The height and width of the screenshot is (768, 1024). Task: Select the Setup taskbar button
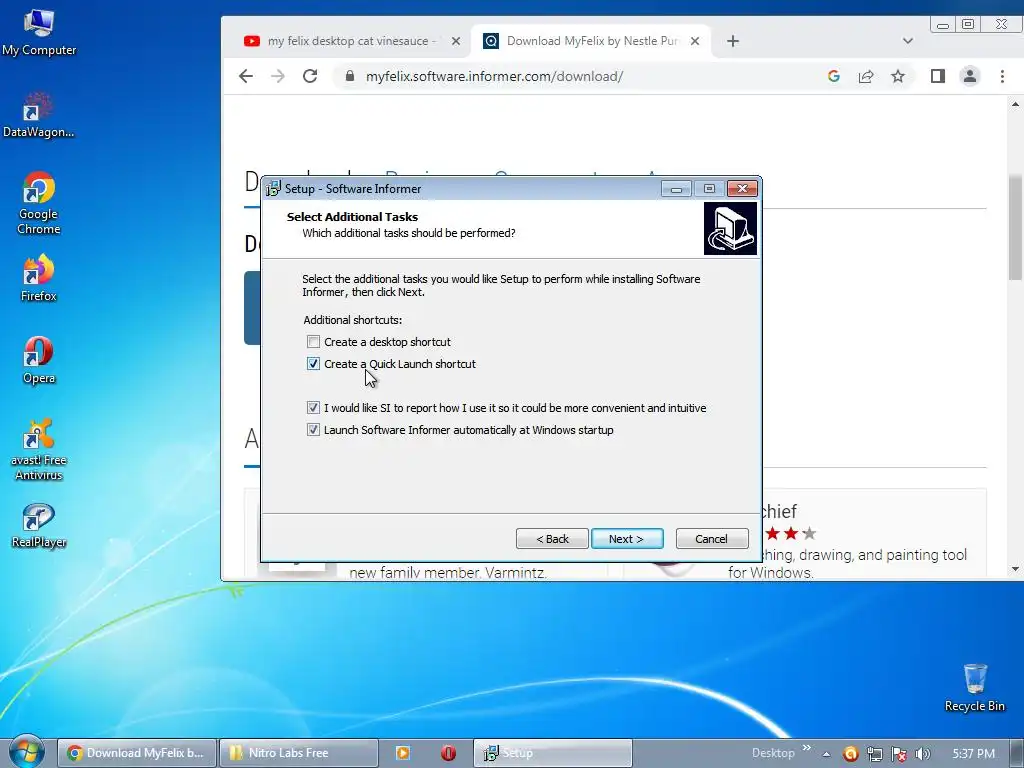(x=552, y=753)
